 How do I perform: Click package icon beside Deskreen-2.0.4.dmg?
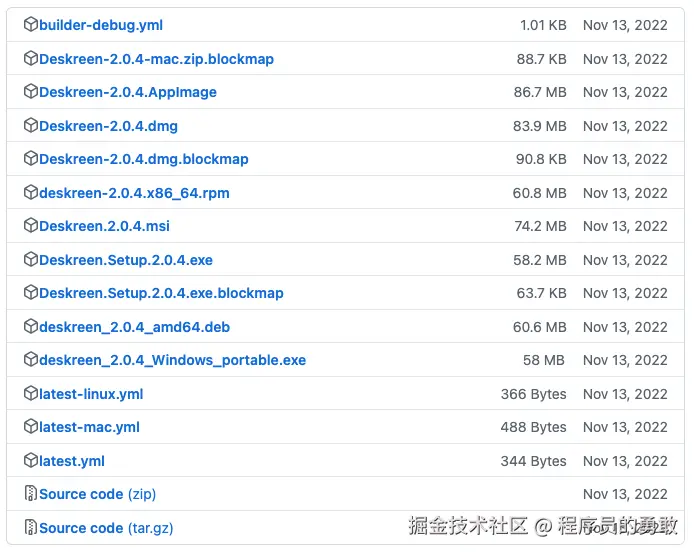point(31,126)
